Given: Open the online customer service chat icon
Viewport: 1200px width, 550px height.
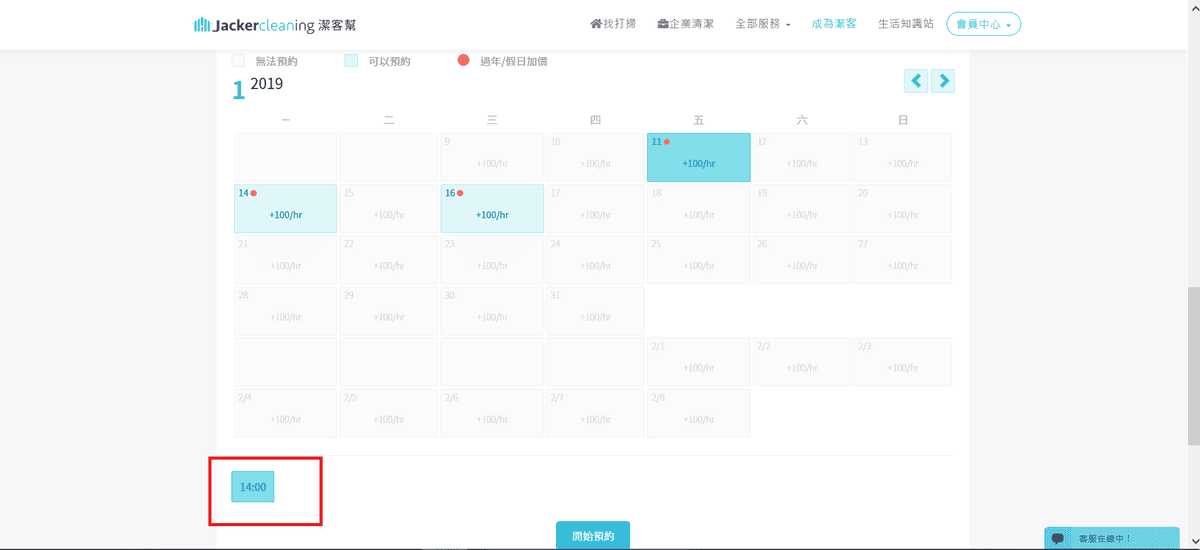Looking at the screenshot, I should pos(1058,538).
